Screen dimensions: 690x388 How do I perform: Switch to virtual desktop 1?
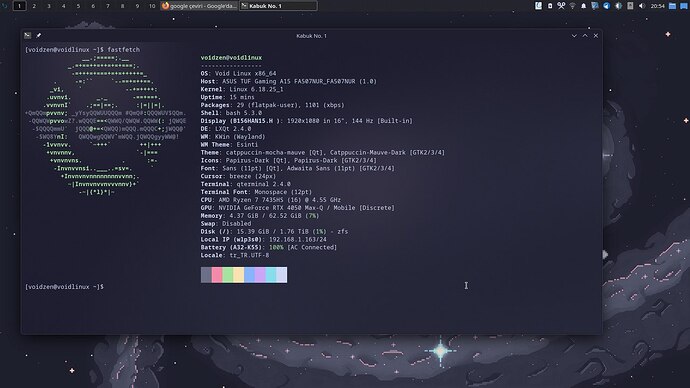point(19,6)
